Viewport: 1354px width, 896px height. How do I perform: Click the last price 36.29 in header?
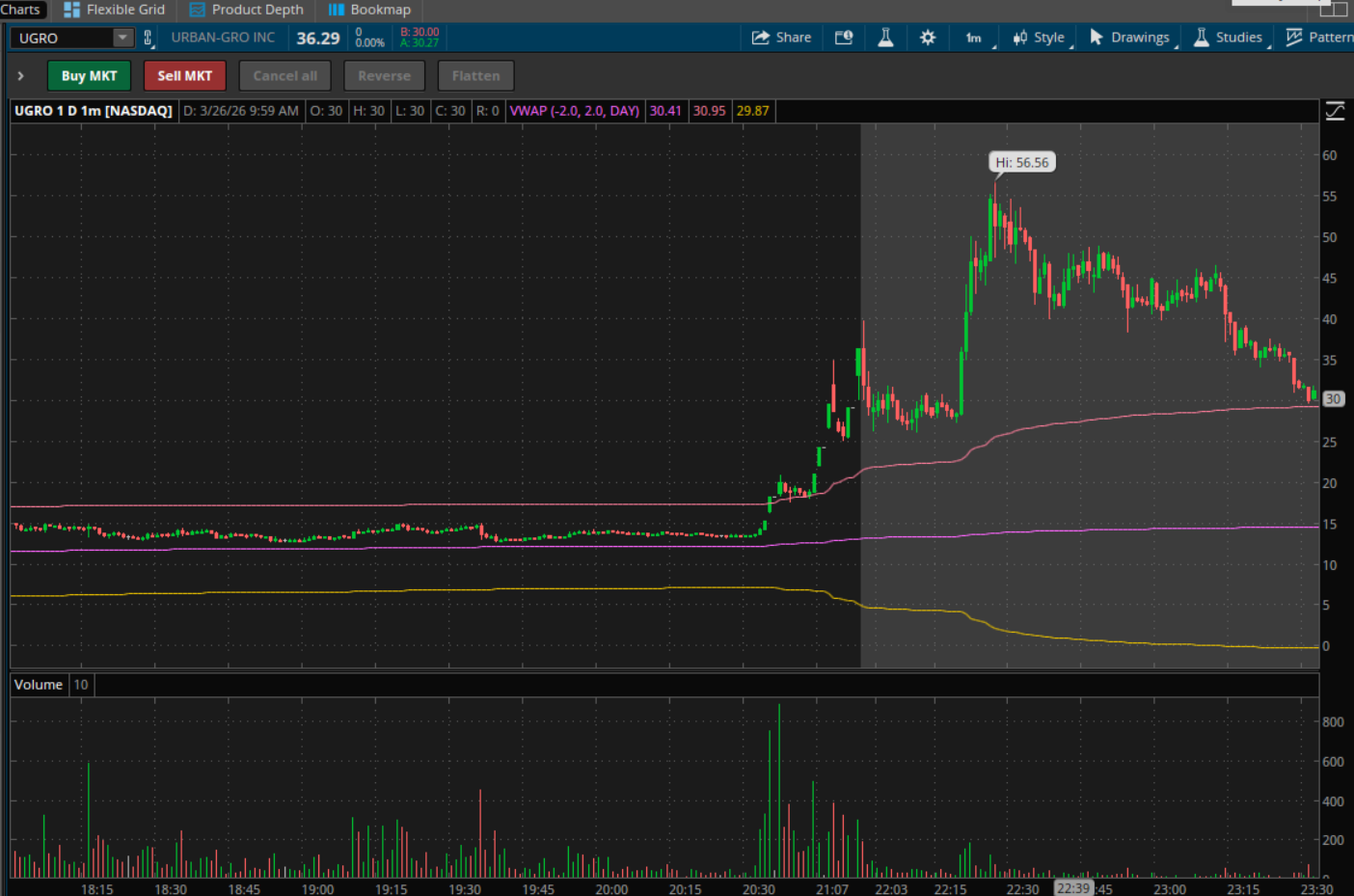tap(318, 38)
